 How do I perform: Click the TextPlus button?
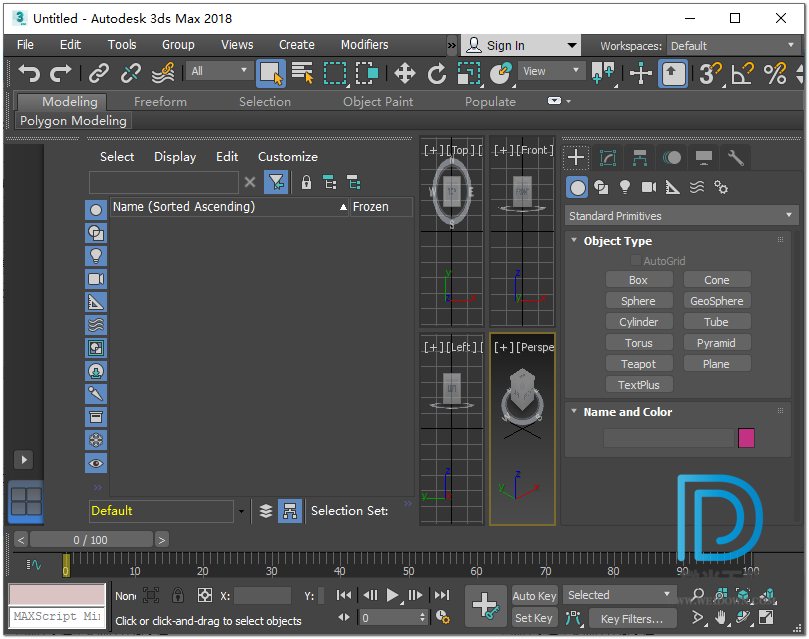click(639, 385)
